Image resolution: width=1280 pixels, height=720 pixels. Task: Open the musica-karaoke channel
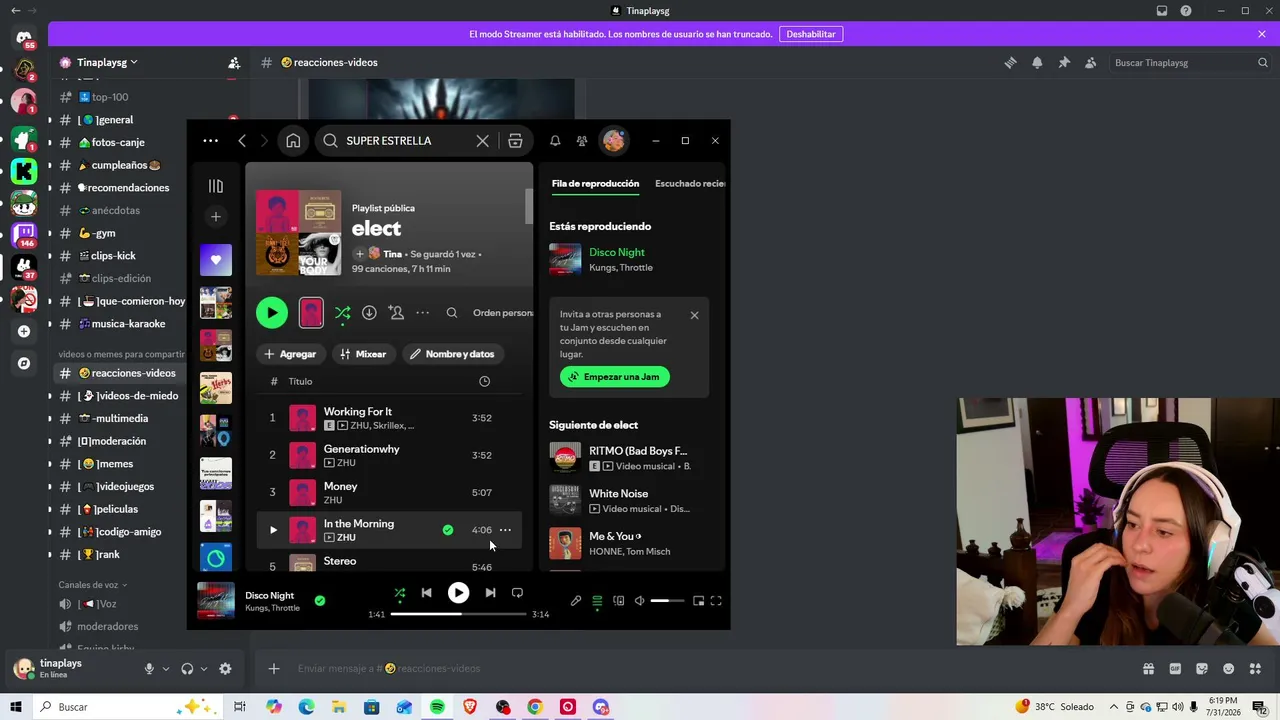121,324
